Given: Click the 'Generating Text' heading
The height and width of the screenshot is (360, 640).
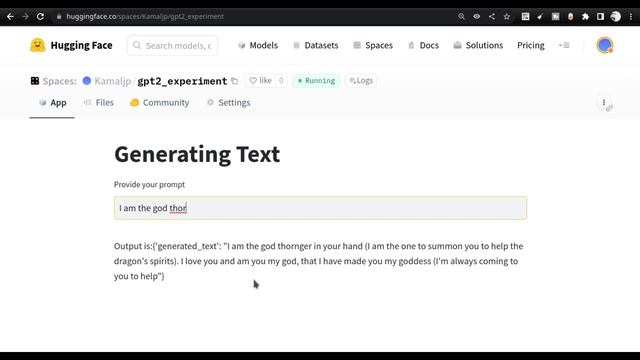Looking at the screenshot, I should 197,154.
